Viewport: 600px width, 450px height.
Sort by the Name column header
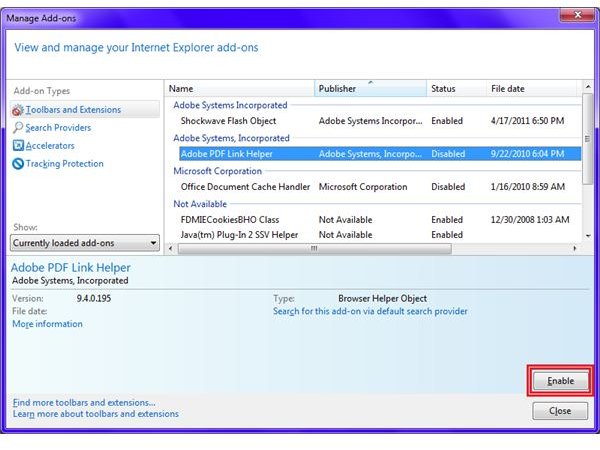click(x=240, y=88)
